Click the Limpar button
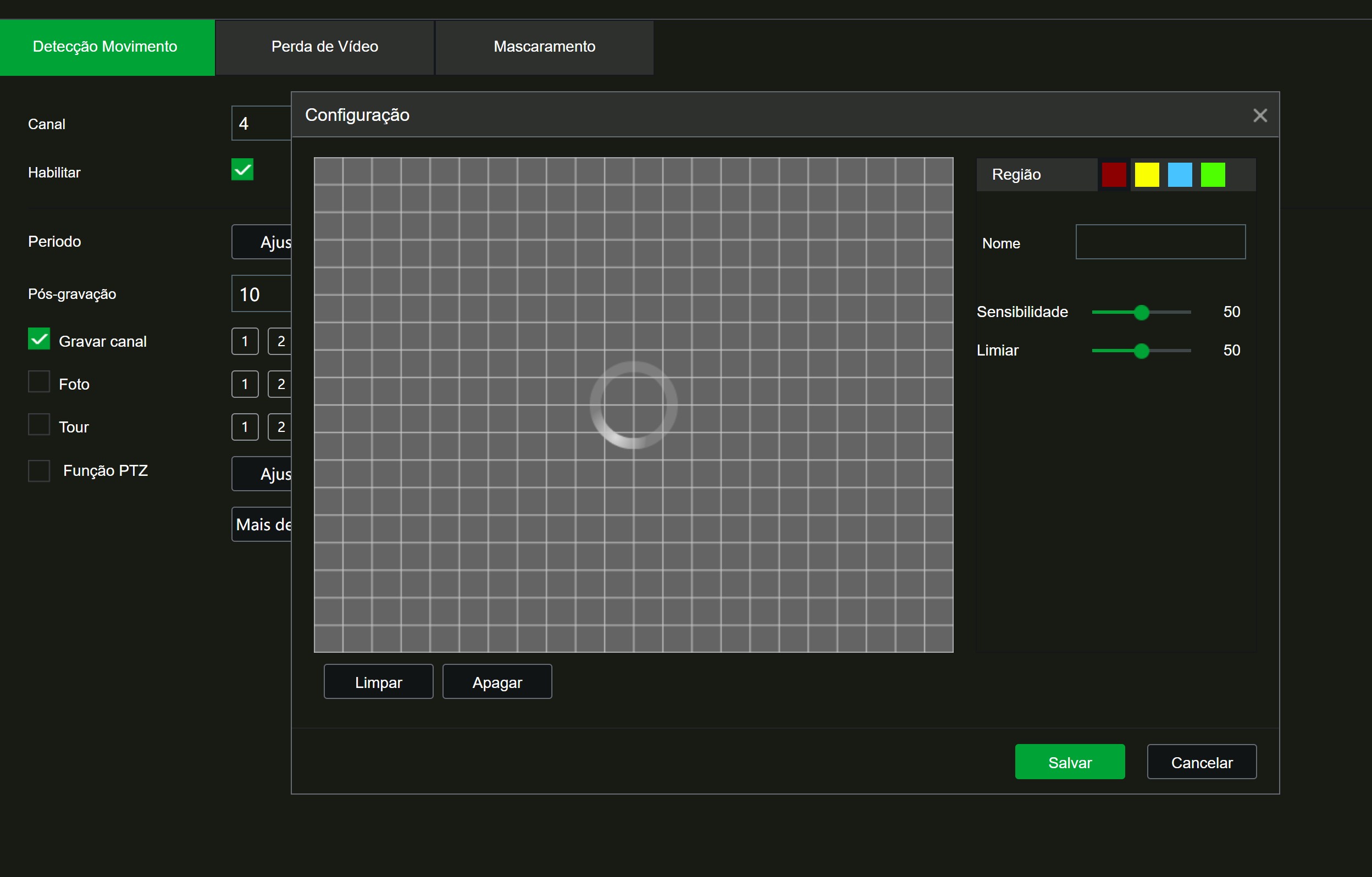 (x=378, y=682)
